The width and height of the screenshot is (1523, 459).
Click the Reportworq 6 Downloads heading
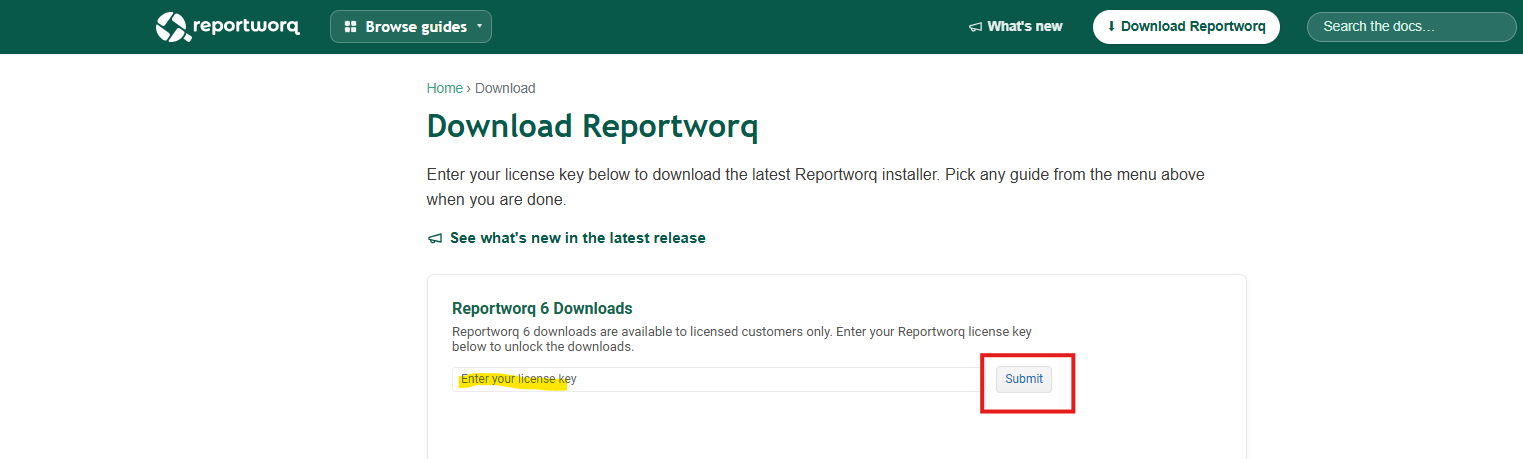click(x=542, y=308)
